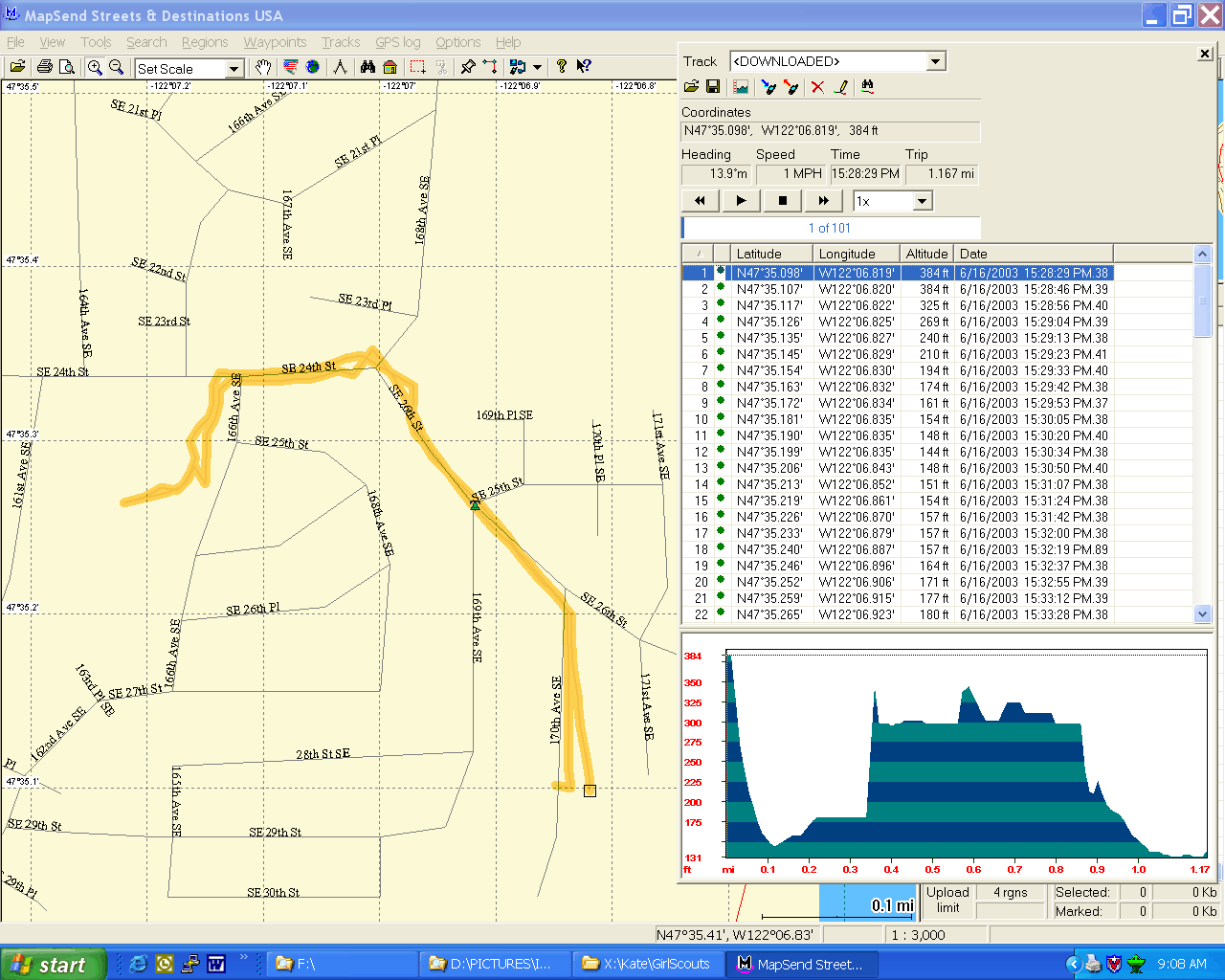Open the Set Scale dropdown
The image size is (1225, 980).
coord(234,69)
